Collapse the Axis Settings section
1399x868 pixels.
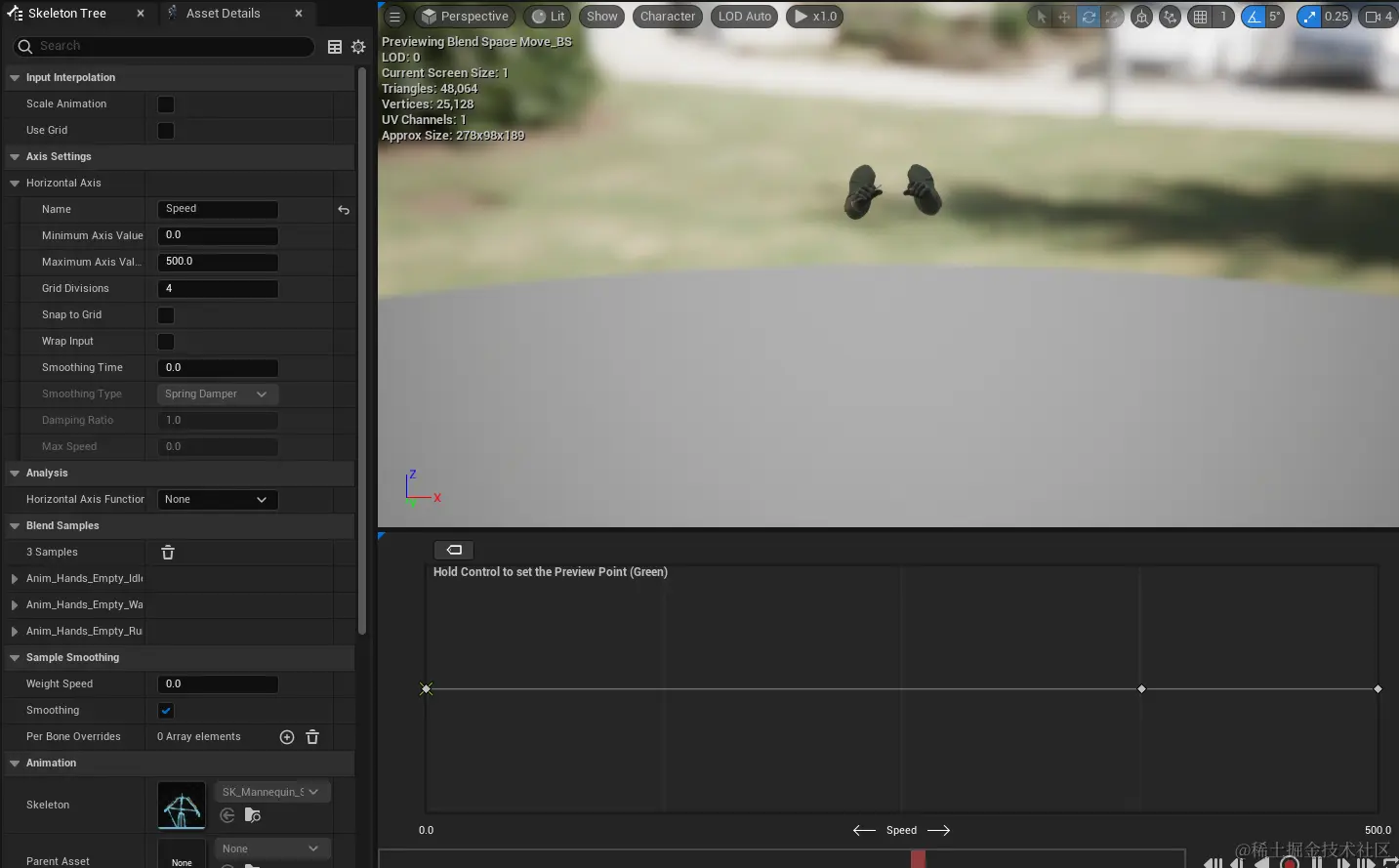click(15, 157)
